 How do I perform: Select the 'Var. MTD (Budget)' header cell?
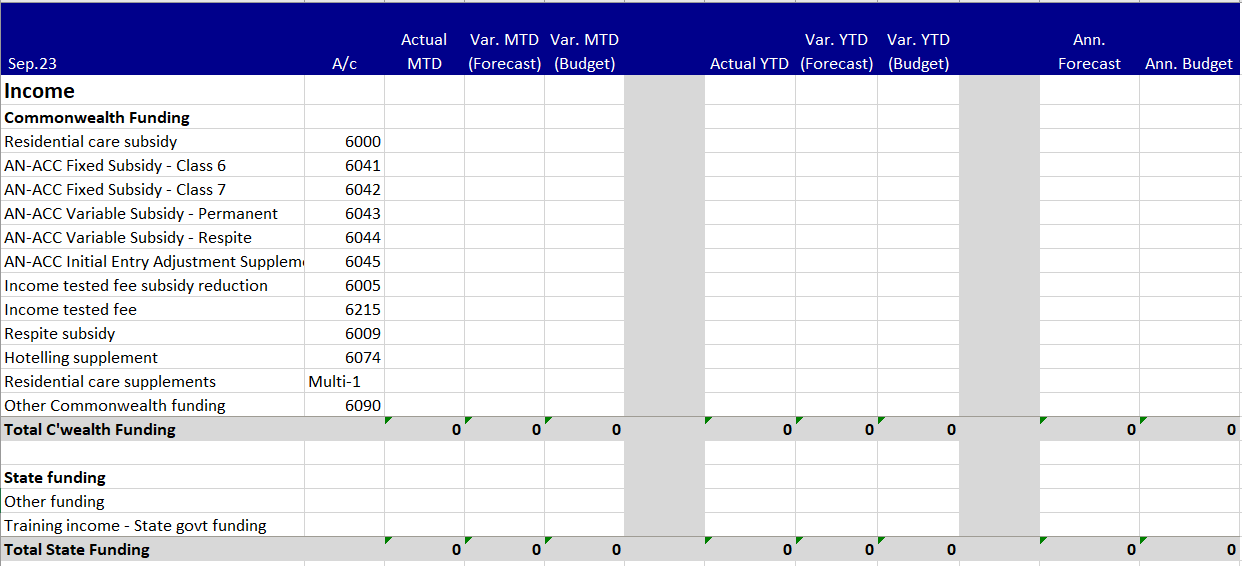(x=584, y=40)
